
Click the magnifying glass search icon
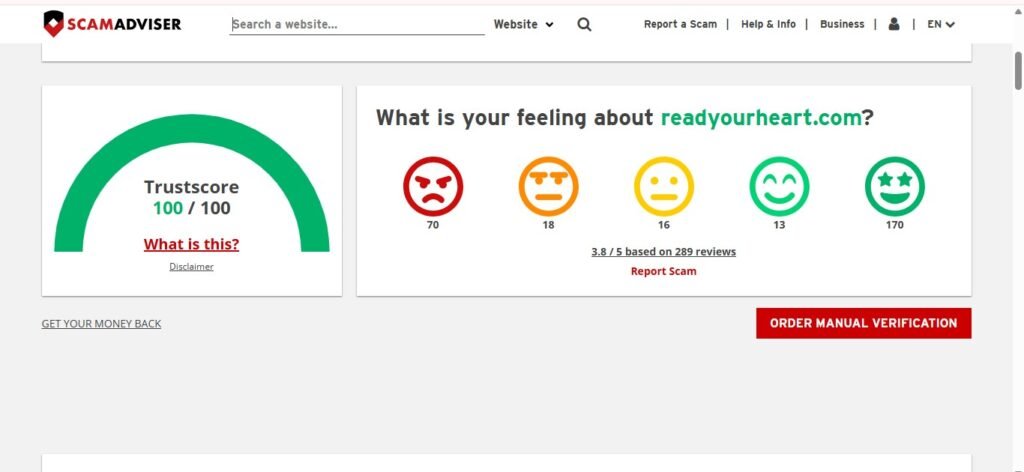(x=584, y=25)
